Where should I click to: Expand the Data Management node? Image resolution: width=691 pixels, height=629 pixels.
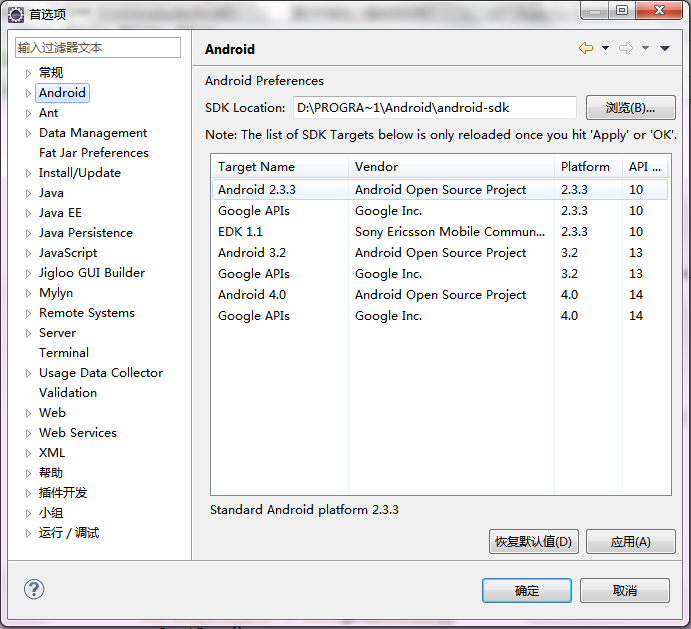pos(28,133)
